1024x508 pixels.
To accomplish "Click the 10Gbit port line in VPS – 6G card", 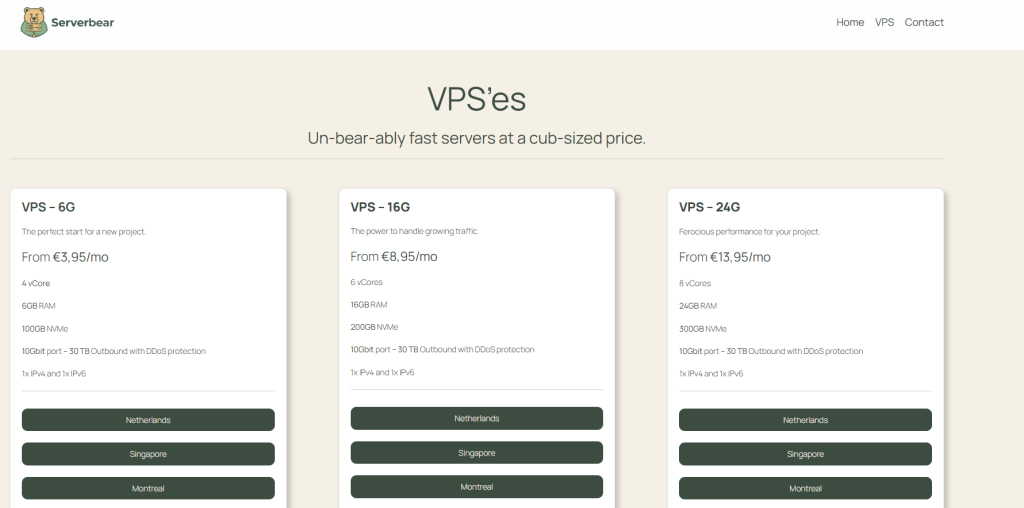I will click(x=114, y=351).
